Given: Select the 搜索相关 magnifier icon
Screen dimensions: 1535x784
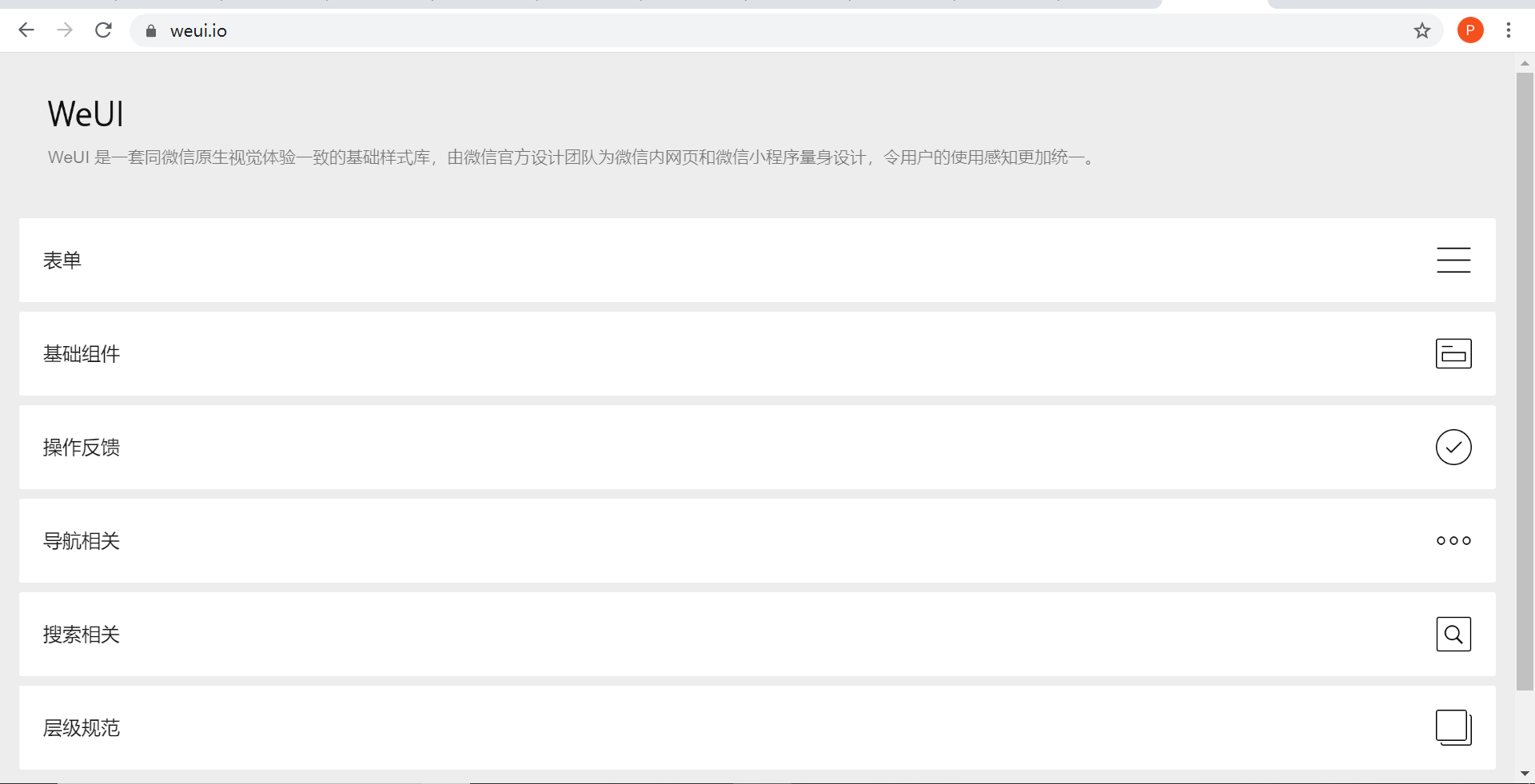Looking at the screenshot, I should tap(1453, 634).
